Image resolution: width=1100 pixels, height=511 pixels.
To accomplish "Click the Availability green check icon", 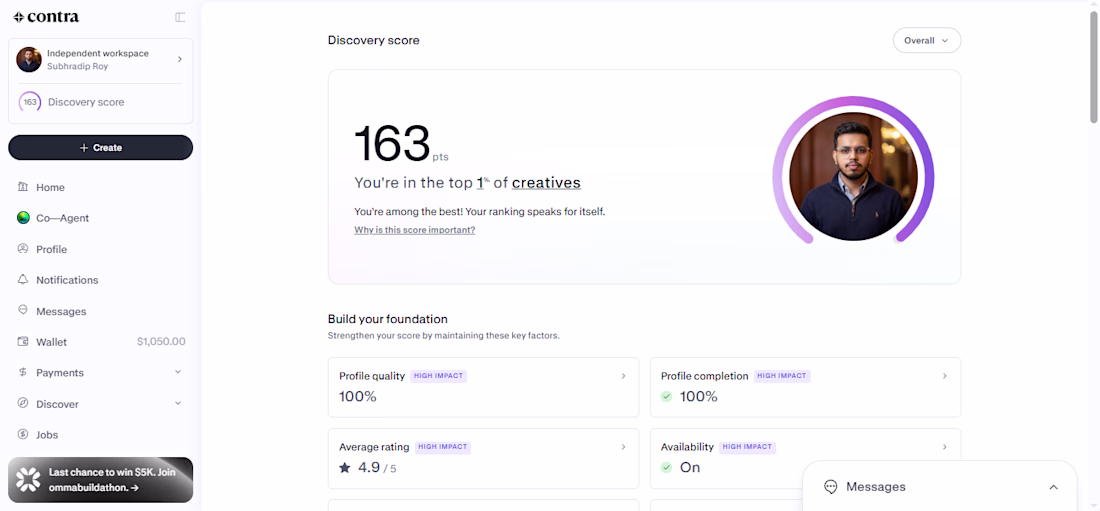I will (x=666, y=467).
